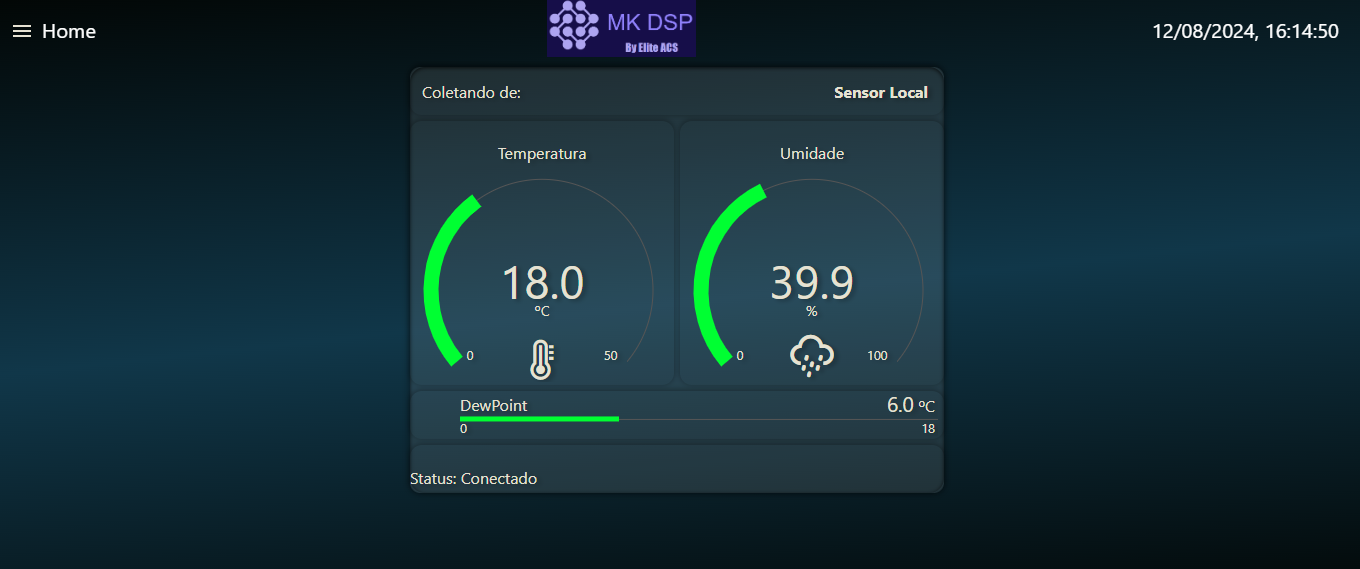Click the temperature reading 18.0
The image size is (1360, 569).
tap(542, 283)
